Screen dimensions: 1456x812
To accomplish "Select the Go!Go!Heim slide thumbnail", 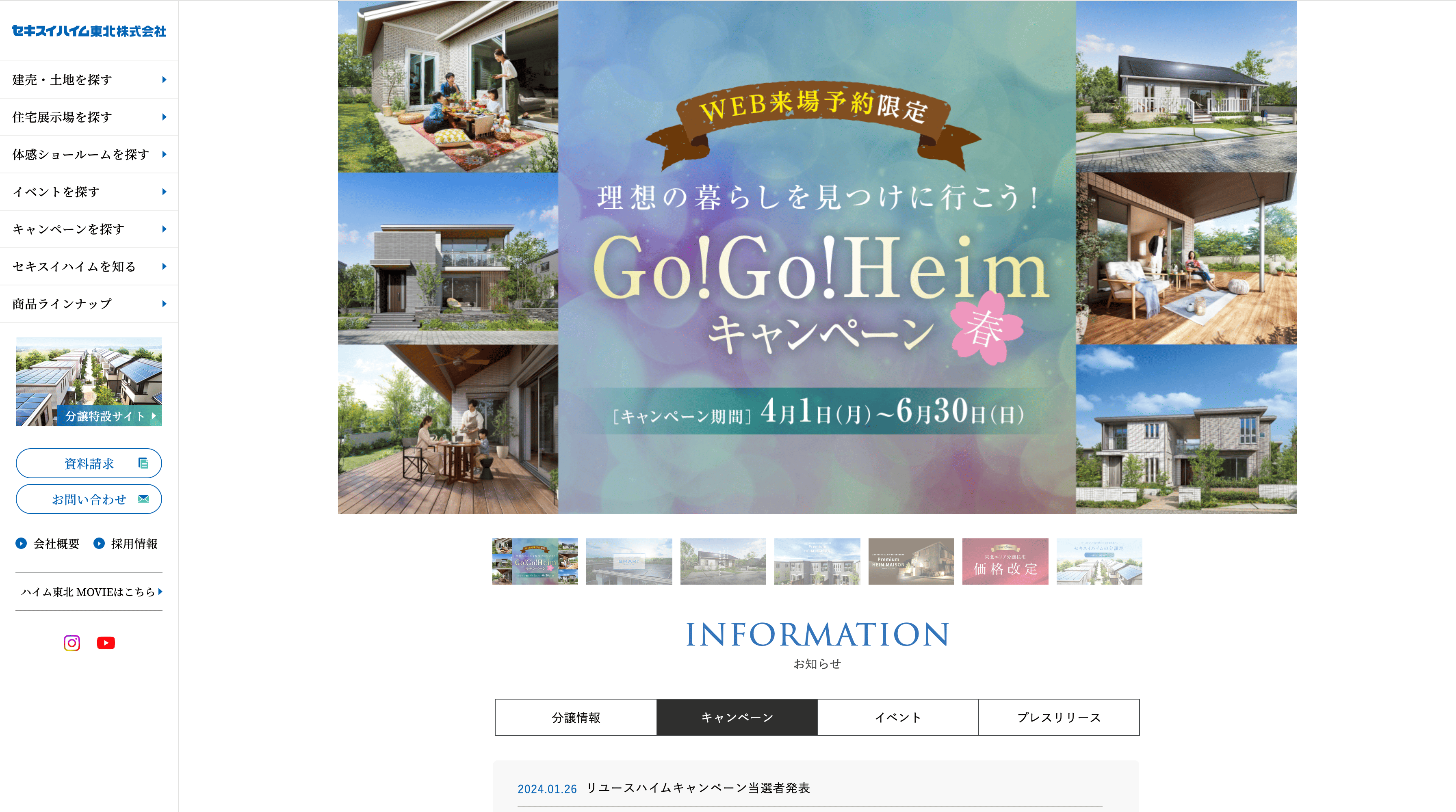I will pyautogui.click(x=535, y=561).
